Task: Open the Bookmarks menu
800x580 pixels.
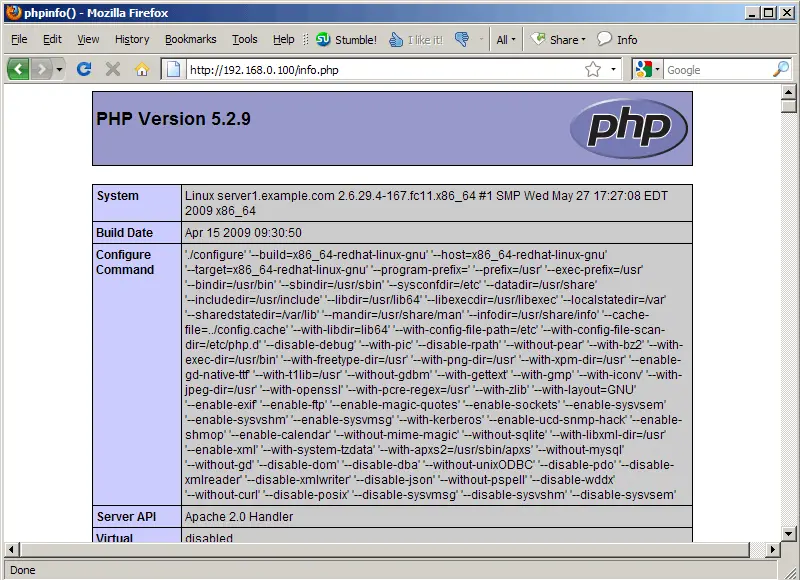Action: pos(190,39)
